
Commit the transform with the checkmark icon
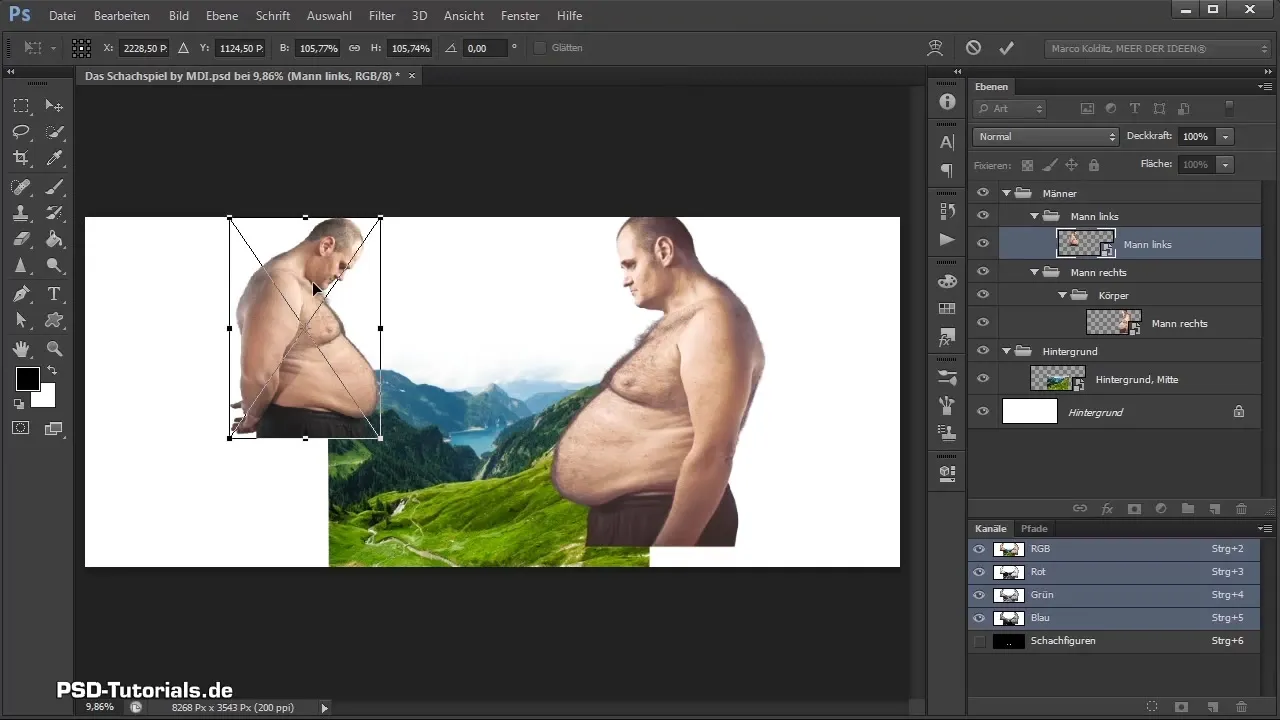pyautogui.click(x=1006, y=48)
